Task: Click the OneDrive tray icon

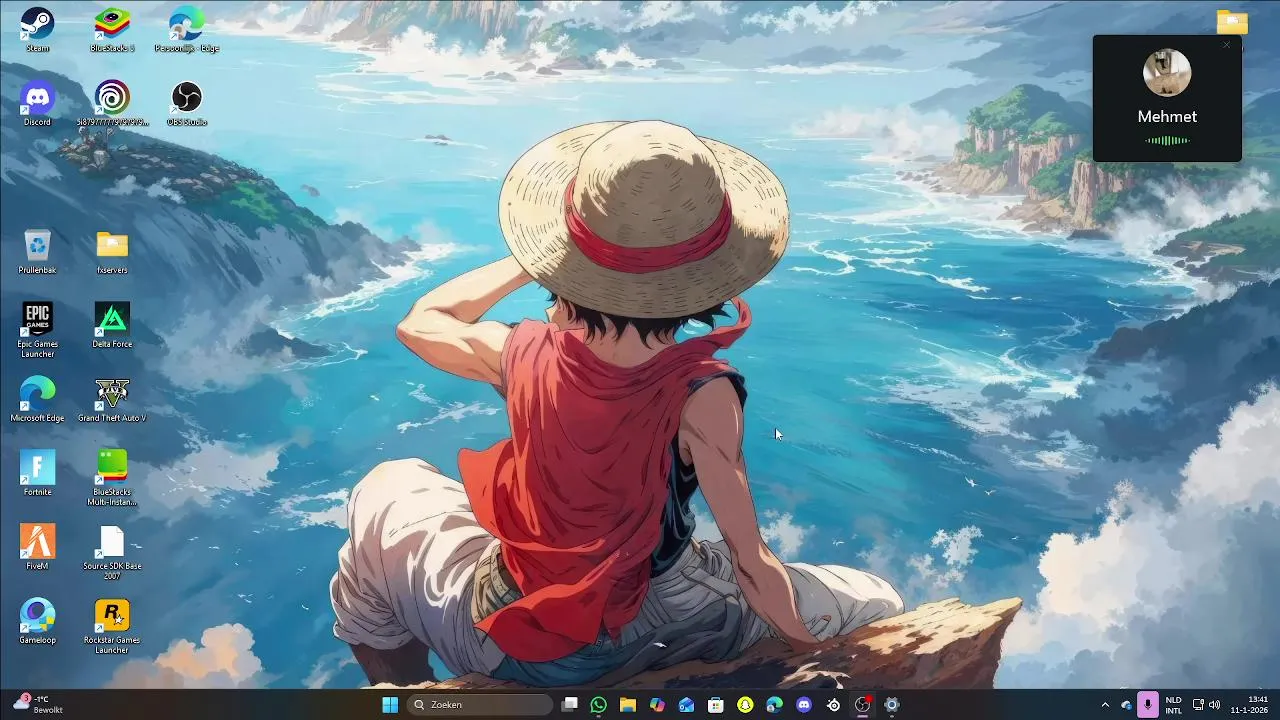Action: click(1126, 705)
